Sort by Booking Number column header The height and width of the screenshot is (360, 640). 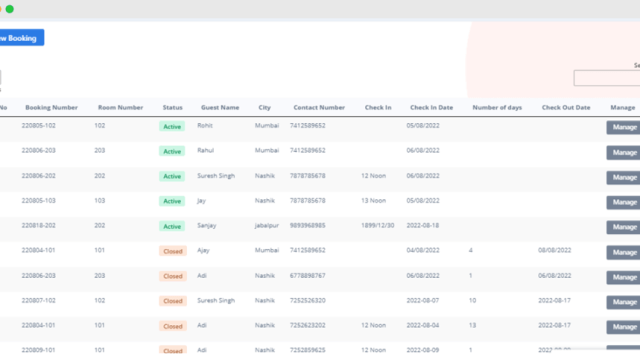pyautogui.click(x=51, y=107)
